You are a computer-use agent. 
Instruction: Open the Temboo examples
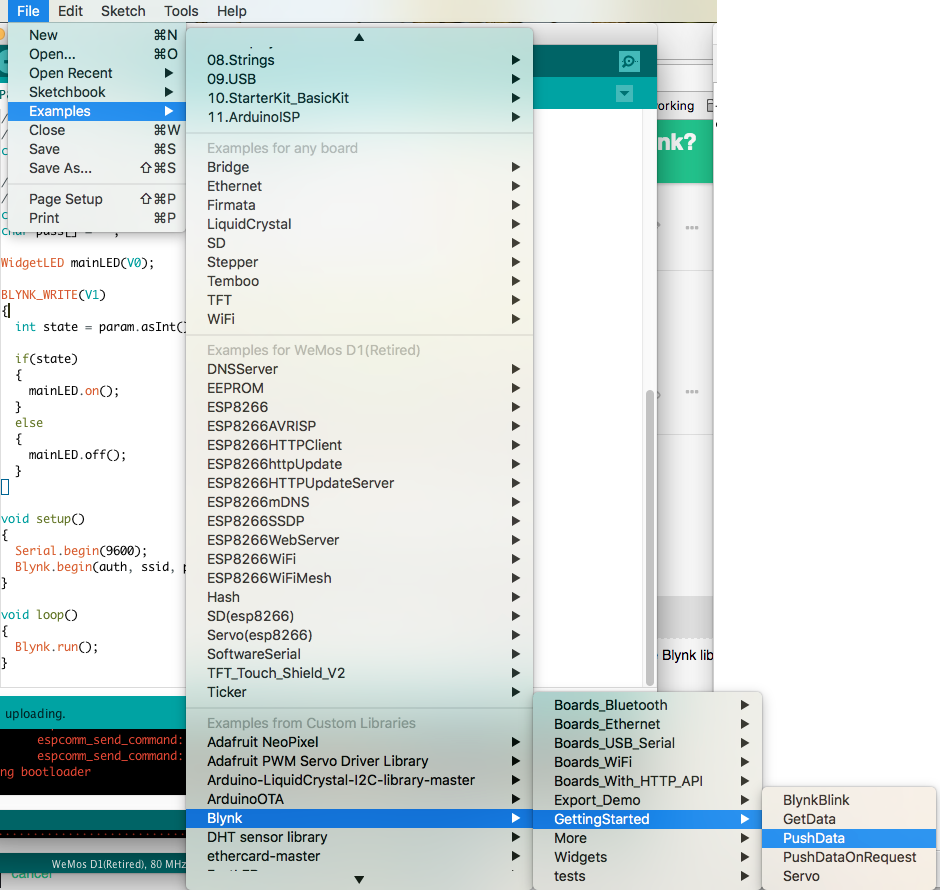coord(359,281)
